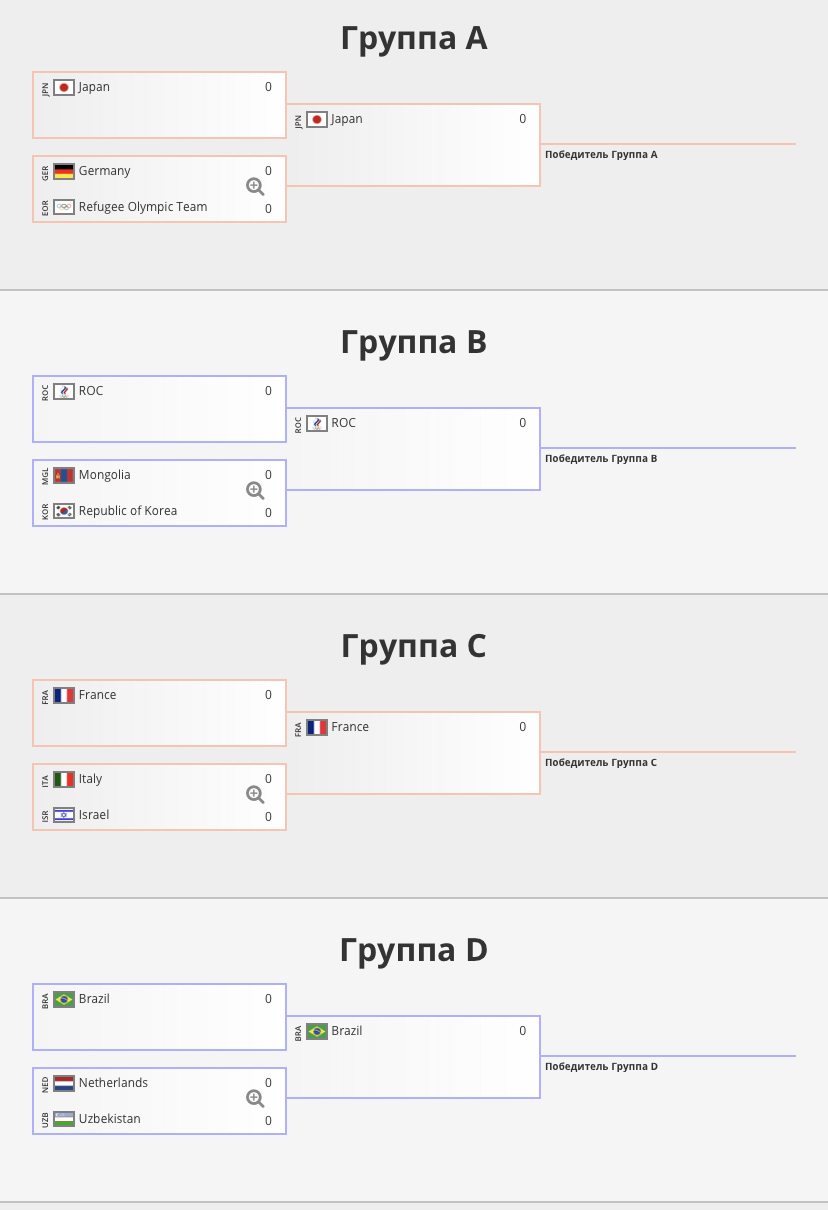Open the Netherlands team entry
The image size is (828, 1210).
113,1083
